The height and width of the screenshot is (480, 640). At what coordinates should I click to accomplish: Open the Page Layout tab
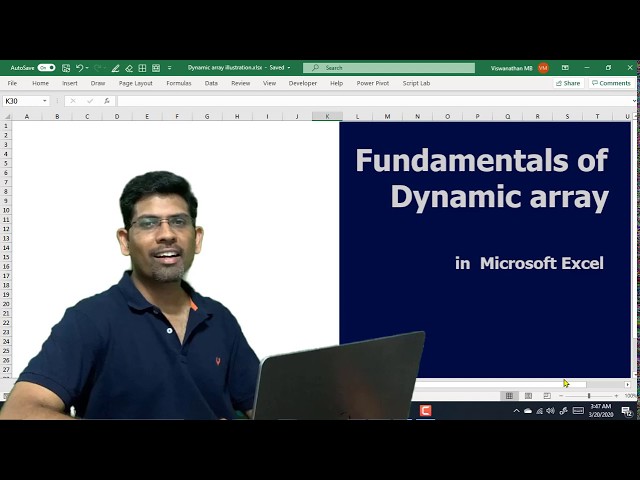coord(136,83)
